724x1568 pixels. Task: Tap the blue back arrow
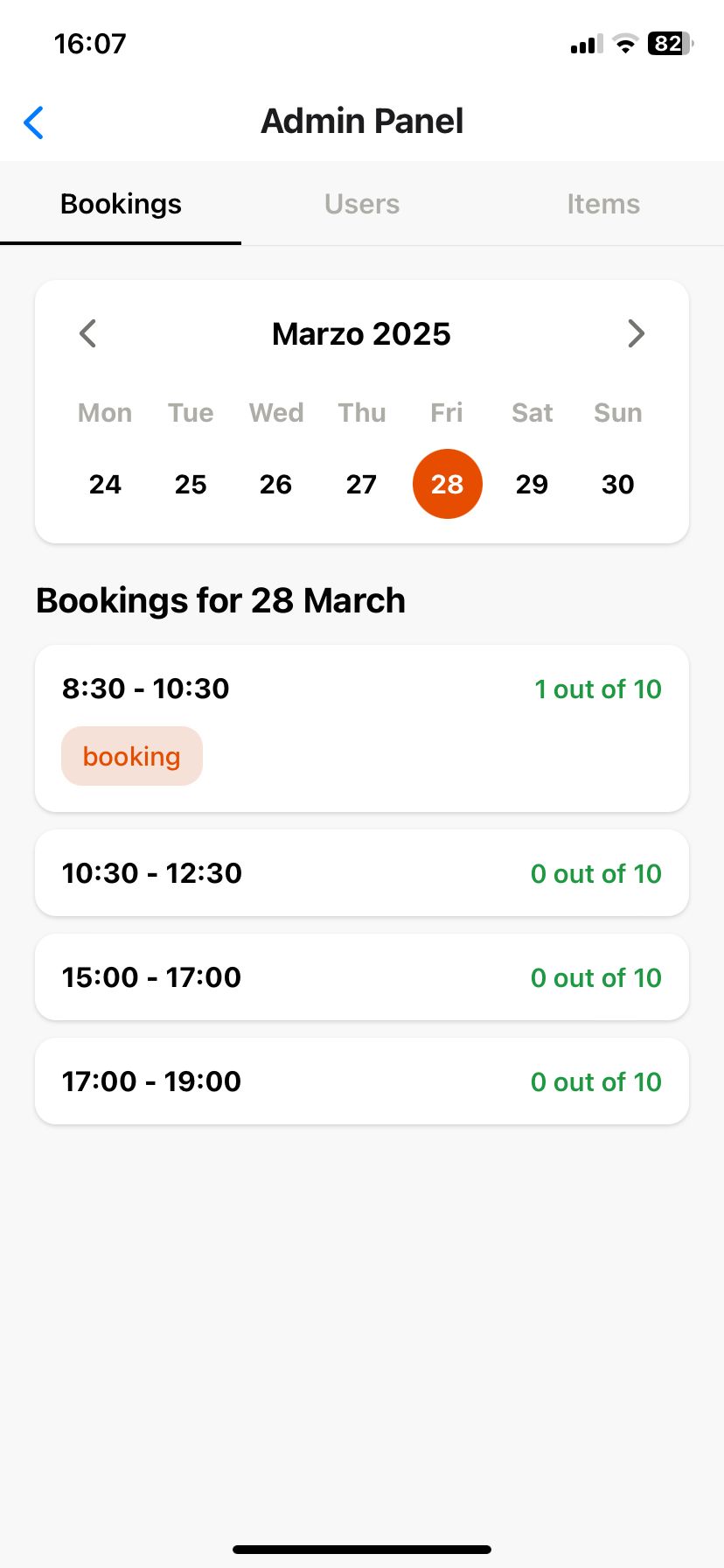click(33, 122)
